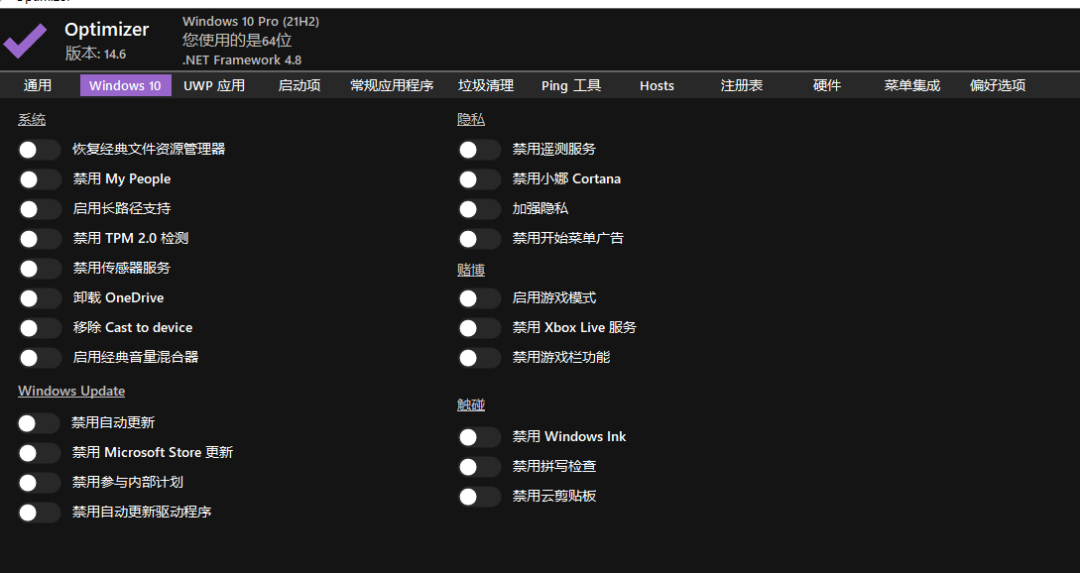Open the 垃圾清理 tab
Viewport: 1080px width, 573px height.
(x=486, y=85)
